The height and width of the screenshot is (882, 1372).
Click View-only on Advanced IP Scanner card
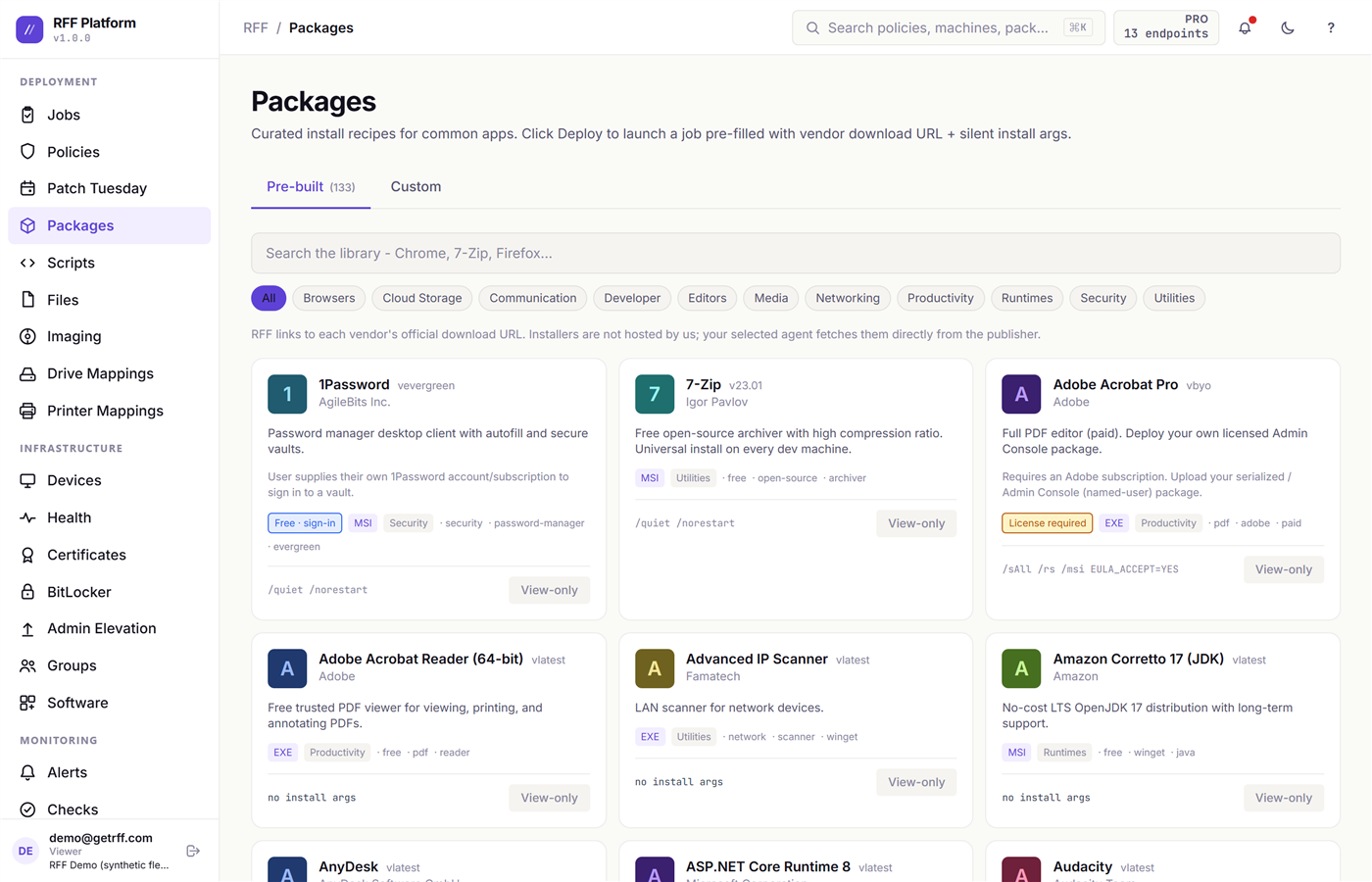coord(916,782)
